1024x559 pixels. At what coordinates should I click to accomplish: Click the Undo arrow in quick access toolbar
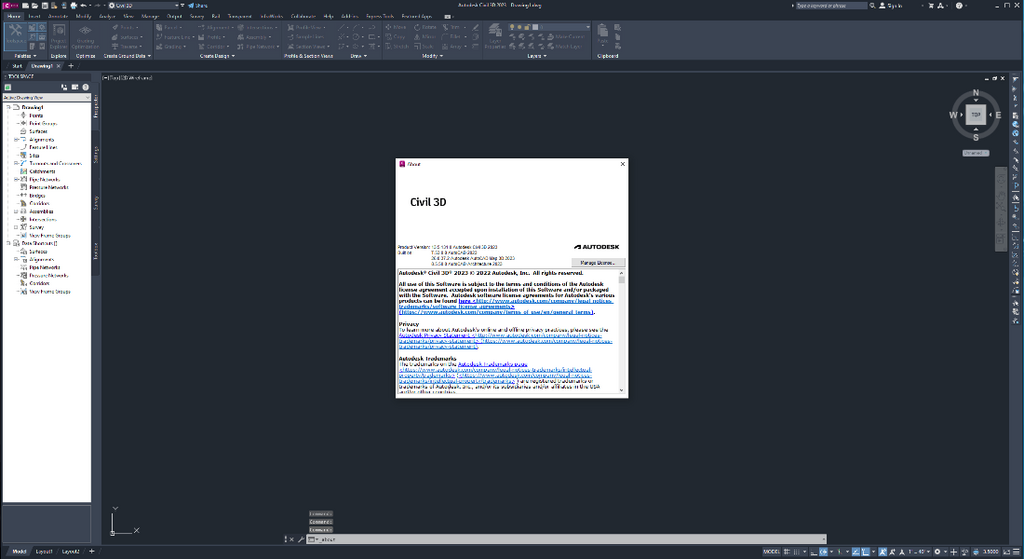[83, 5]
